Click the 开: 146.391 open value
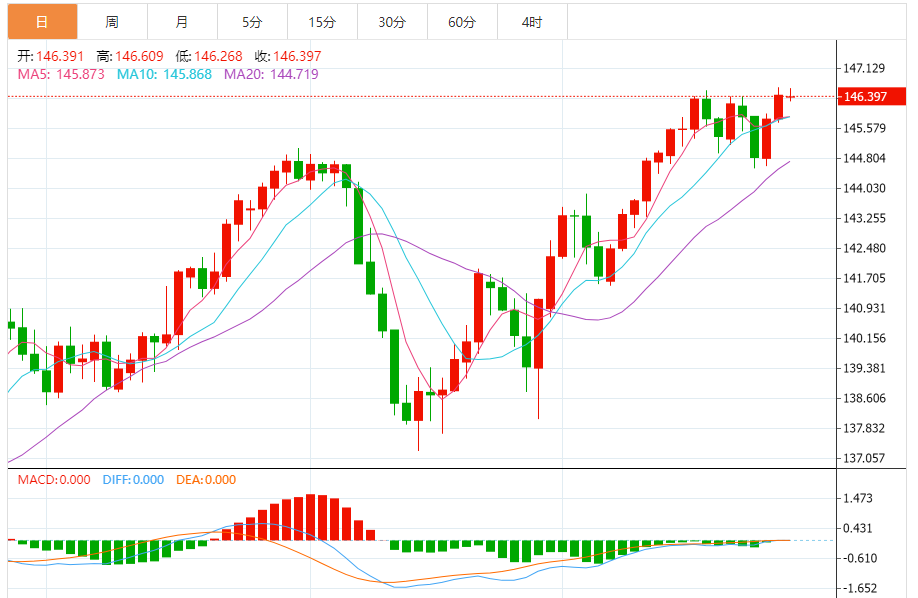This screenshot has width=918, height=598. 50,56
